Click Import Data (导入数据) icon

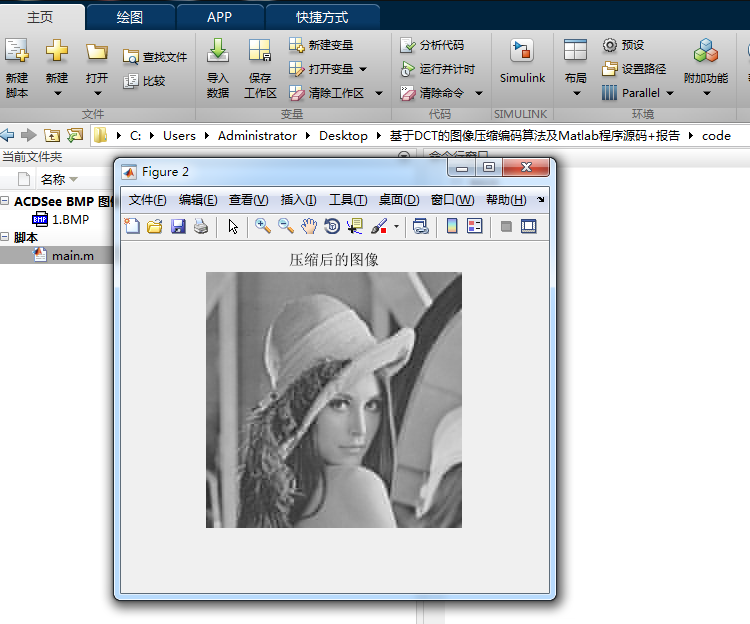pos(218,51)
